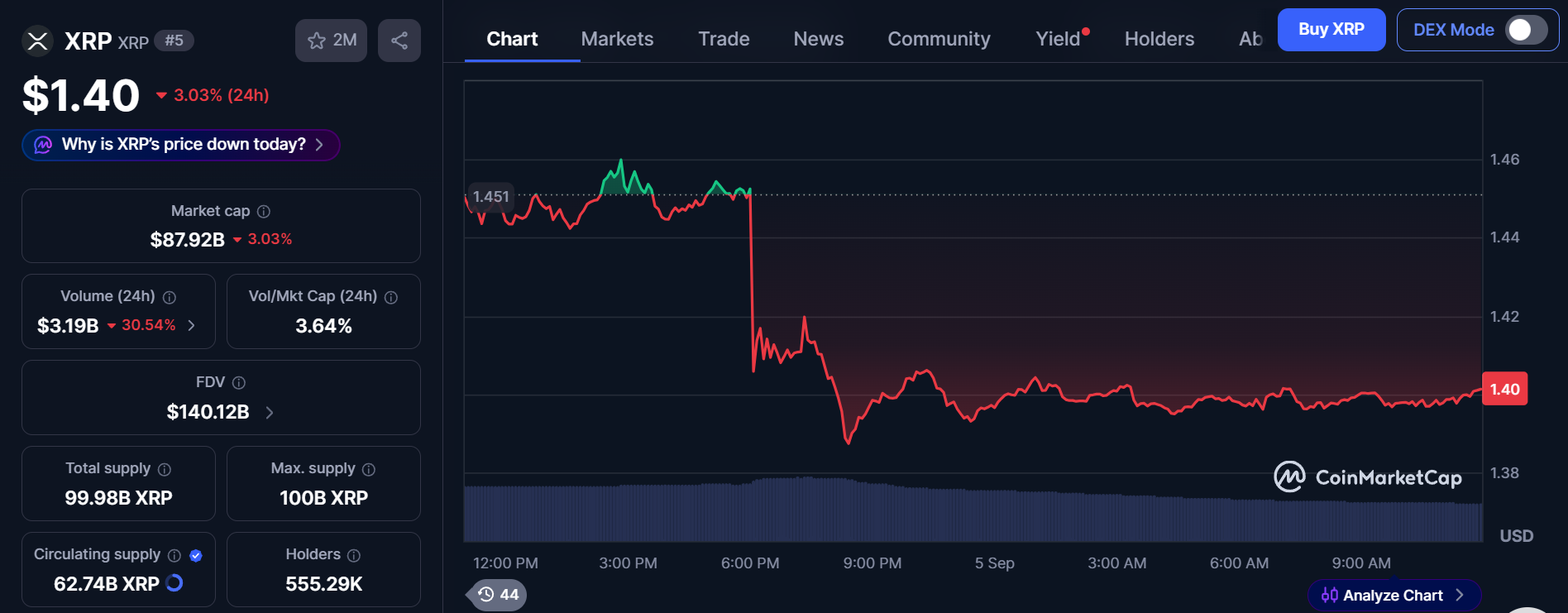Open the Analyze Chart chevron arrow

coord(1460,595)
